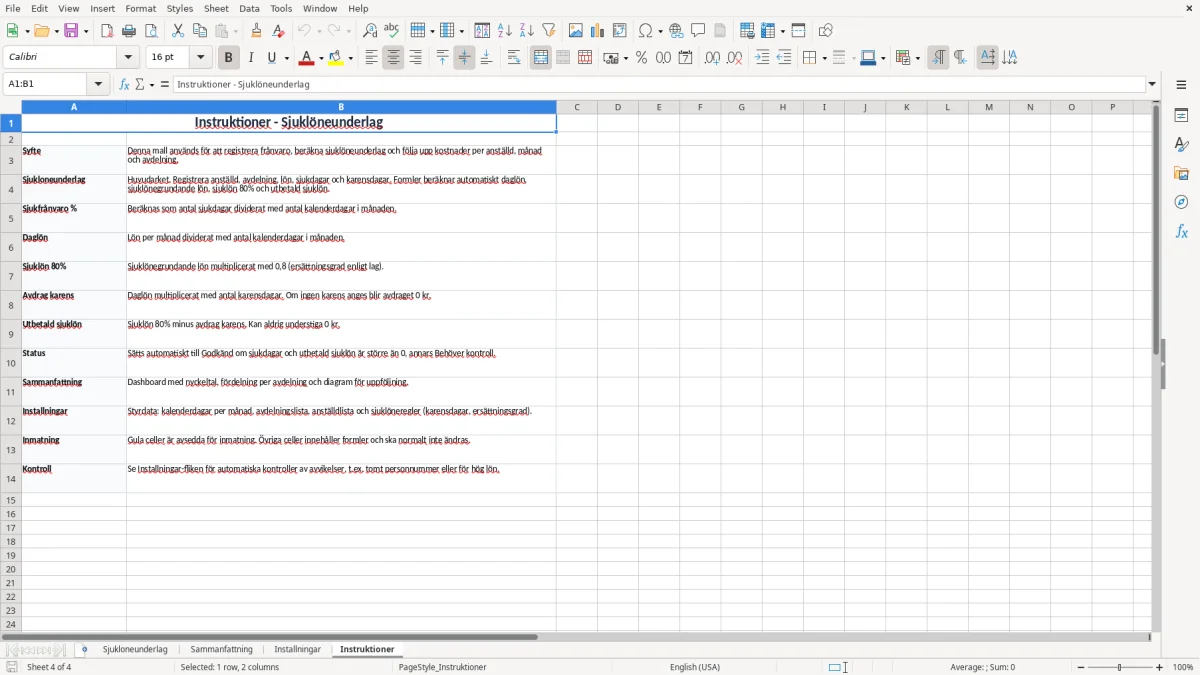Toggle bold formatting
This screenshot has height=675, width=1200.
click(x=229, y=58)
